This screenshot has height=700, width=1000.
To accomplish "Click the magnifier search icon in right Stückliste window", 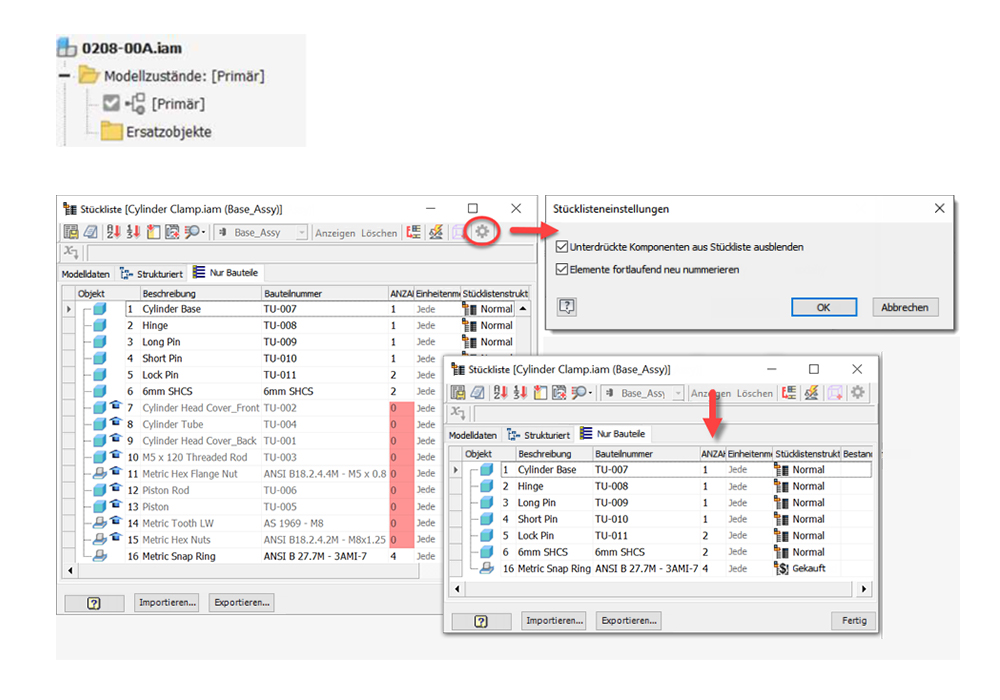I will pos(577,393).
